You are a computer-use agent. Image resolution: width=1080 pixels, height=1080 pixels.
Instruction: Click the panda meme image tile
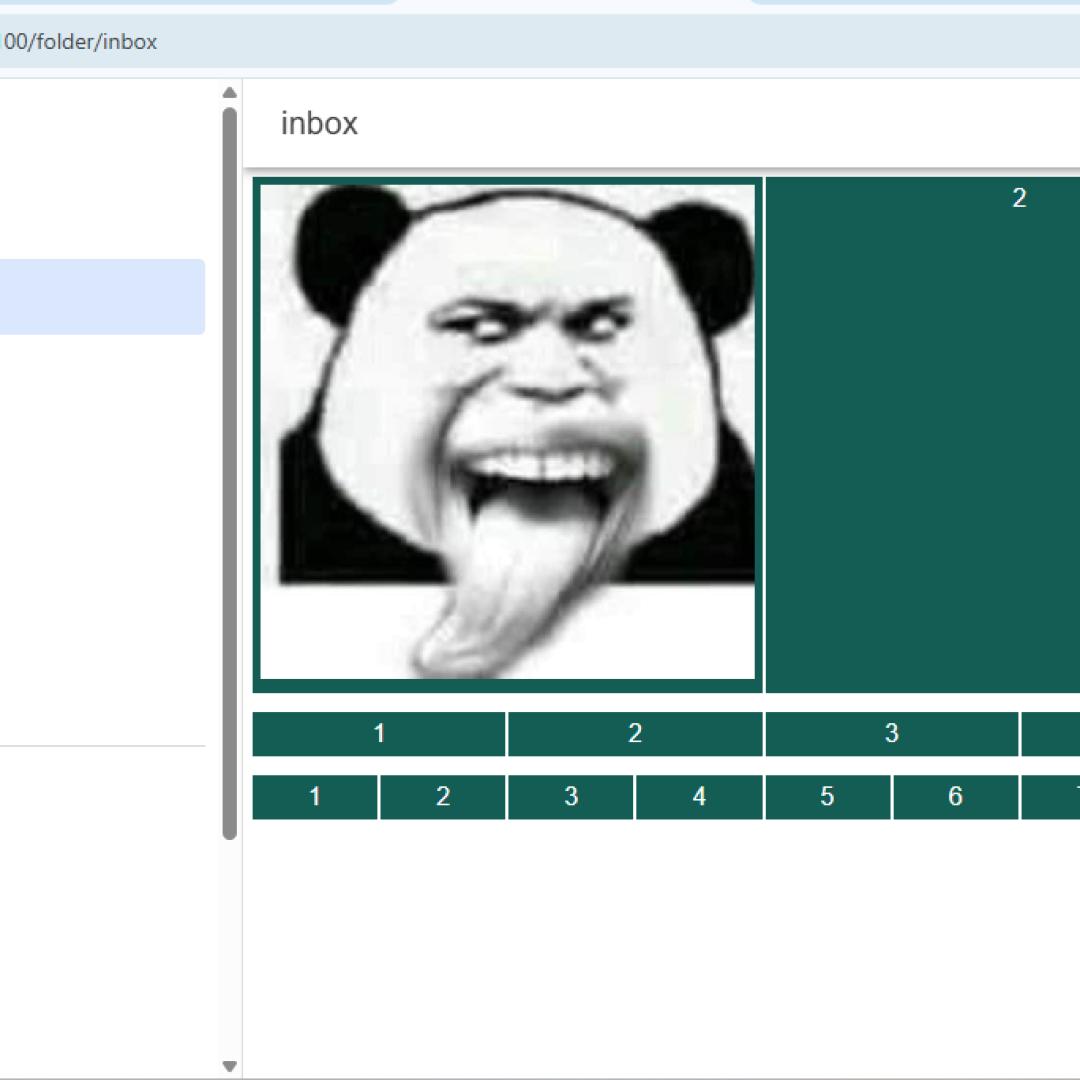508,435
